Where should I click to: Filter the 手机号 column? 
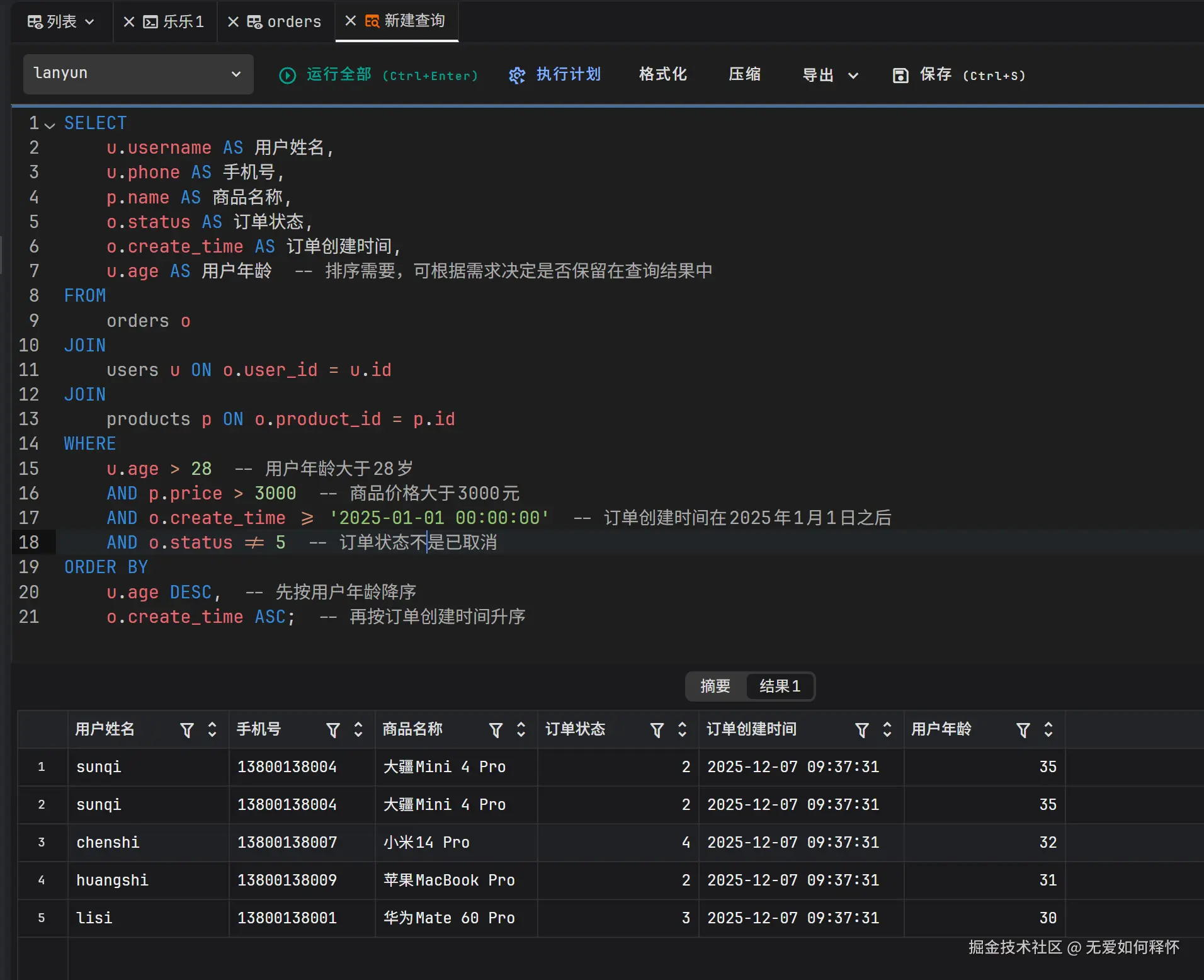click(333, 729)
